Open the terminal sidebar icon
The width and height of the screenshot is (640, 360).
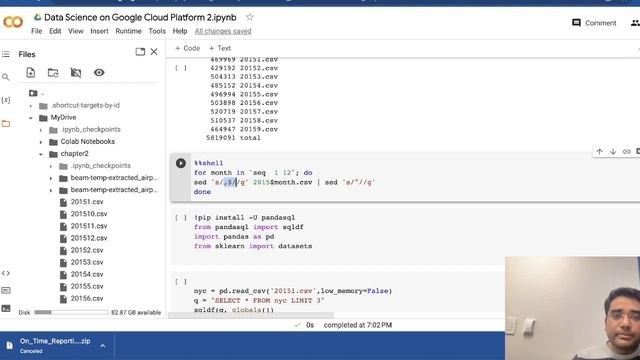point(6,308)
